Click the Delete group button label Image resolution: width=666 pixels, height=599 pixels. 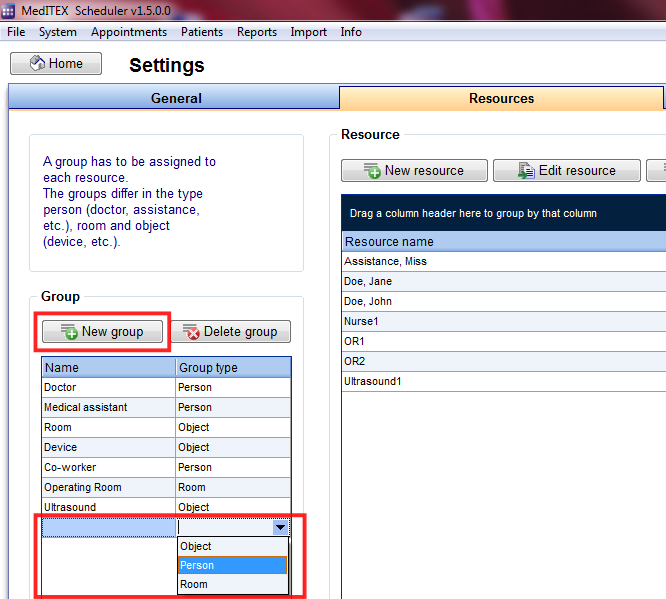[x=240, y=331]
